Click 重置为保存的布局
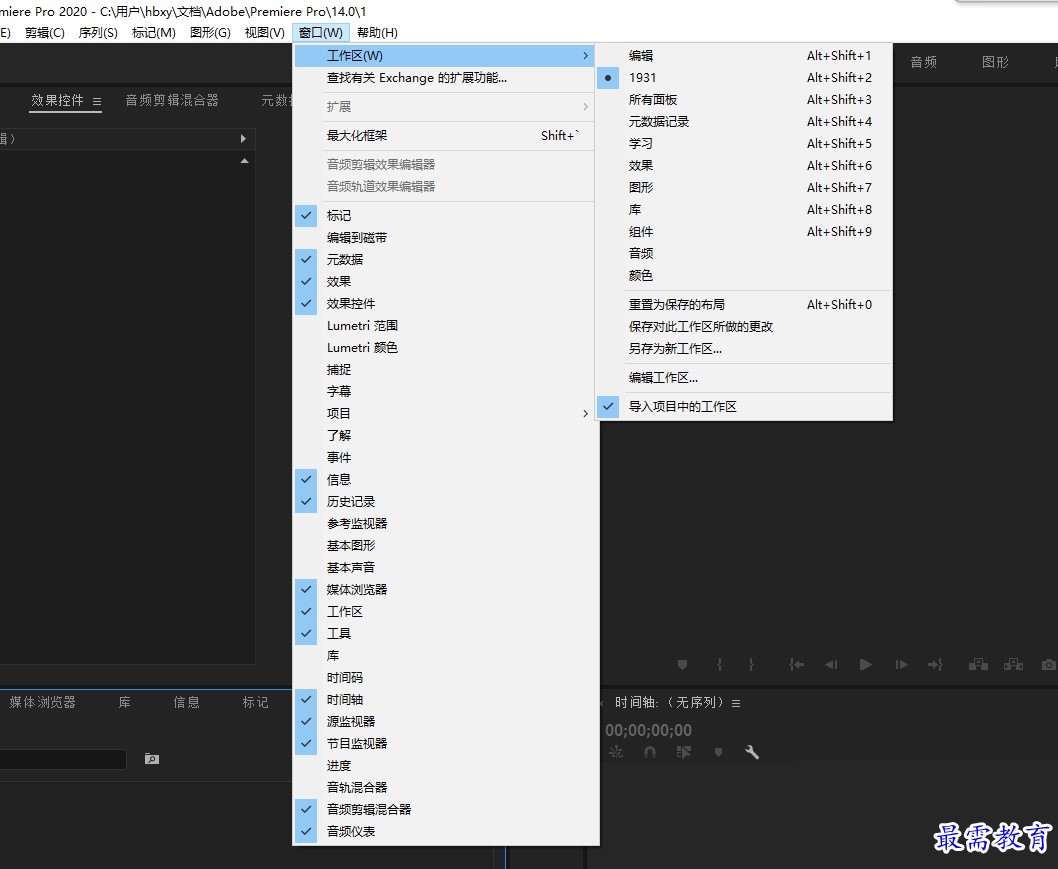 [744, 304]
